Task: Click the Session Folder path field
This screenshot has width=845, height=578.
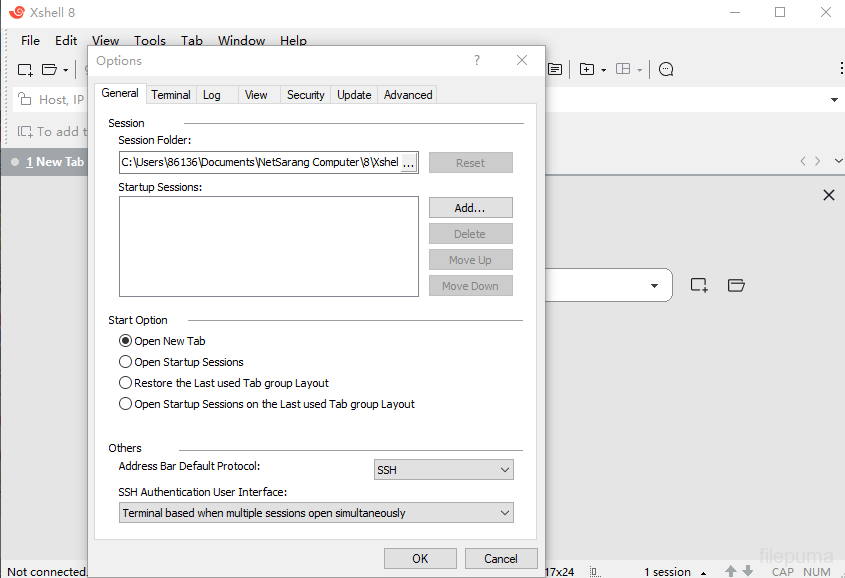Action: [x=259, y=162]
